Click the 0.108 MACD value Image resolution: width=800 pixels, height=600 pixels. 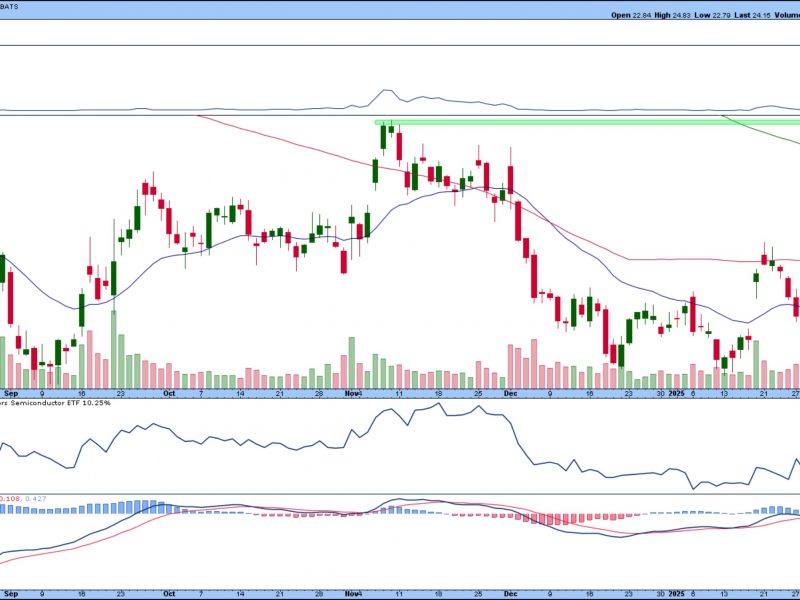coord(10,498)
